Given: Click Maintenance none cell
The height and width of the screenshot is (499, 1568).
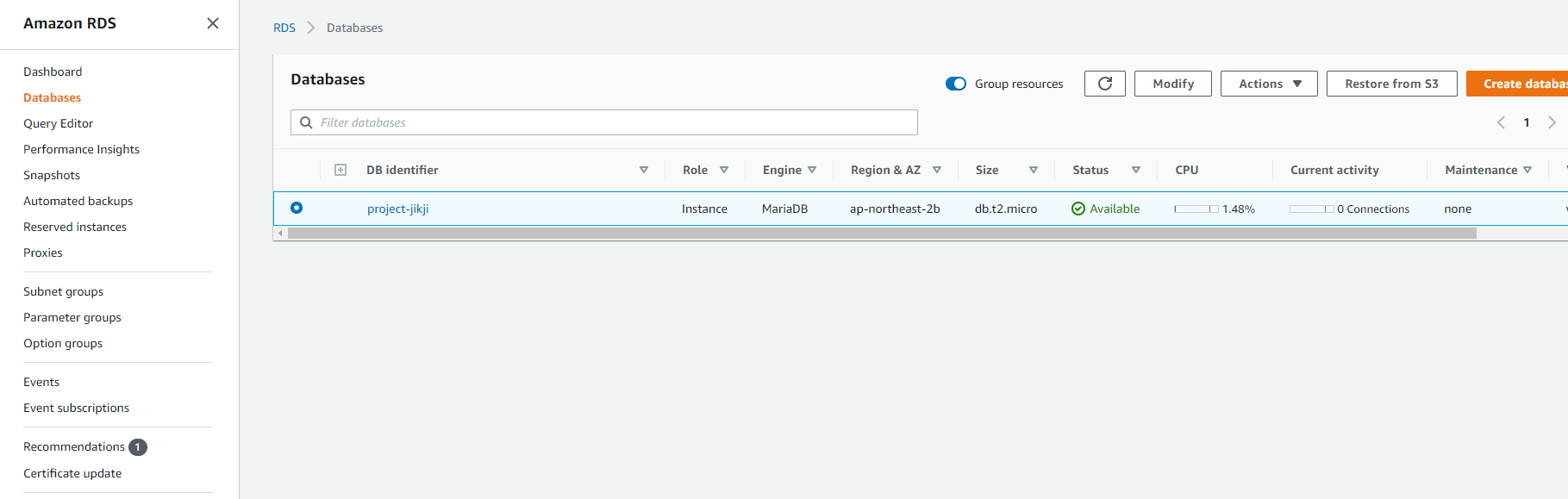Looking at the screenshot, I should click(x=1458, y=209).
